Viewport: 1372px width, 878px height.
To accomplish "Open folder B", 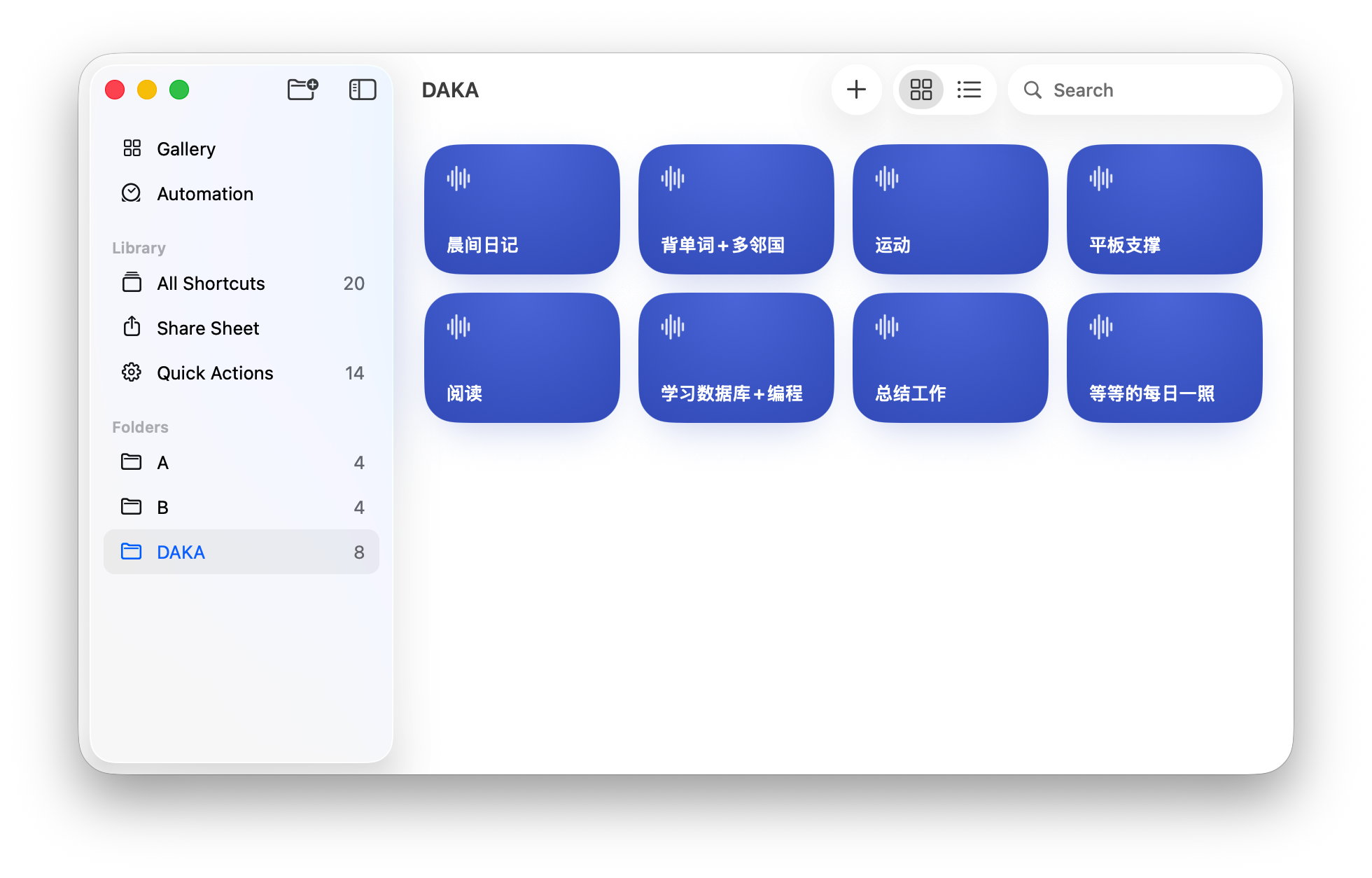I will coord(162,508).
